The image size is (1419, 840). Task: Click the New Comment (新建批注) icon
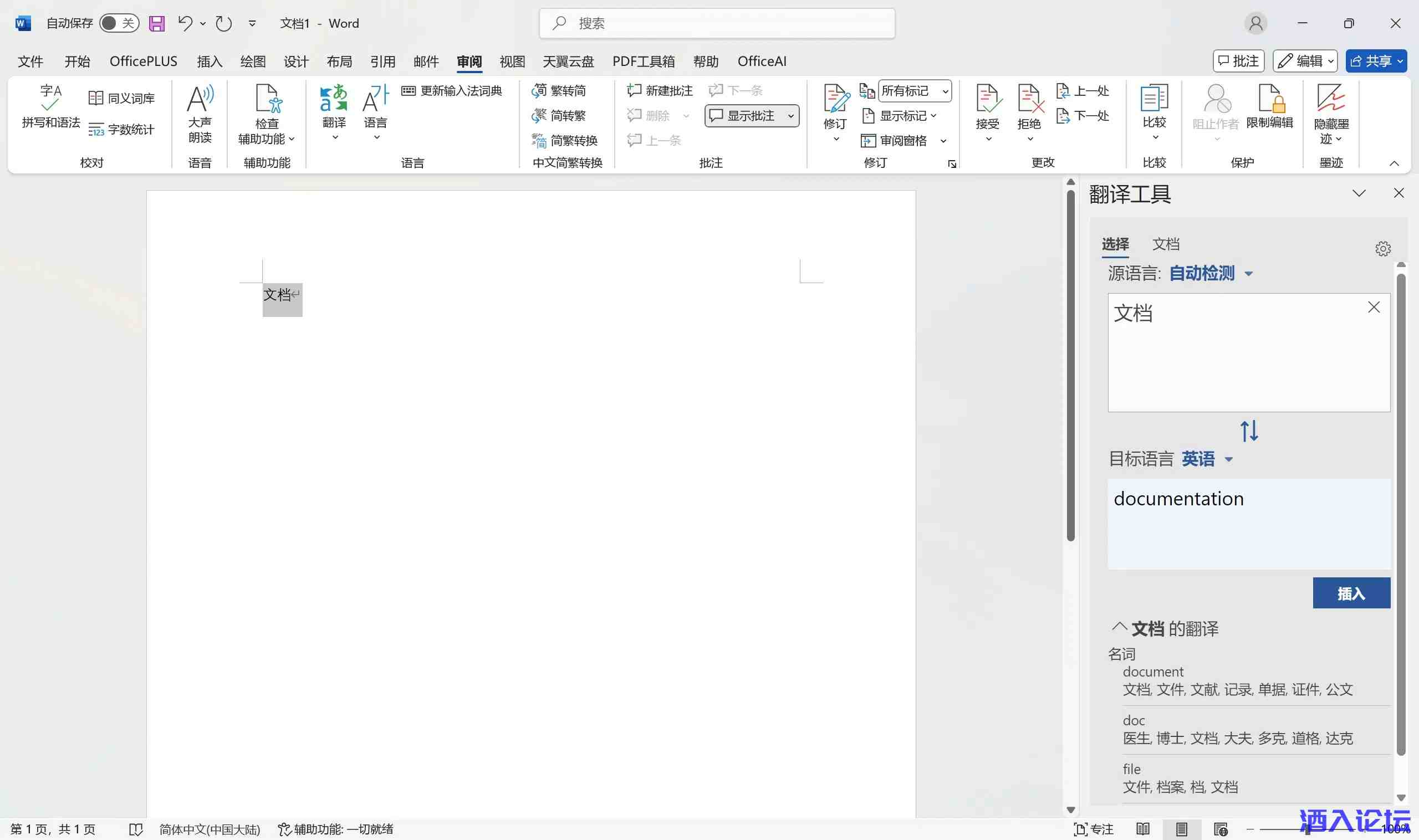[634, 90]
